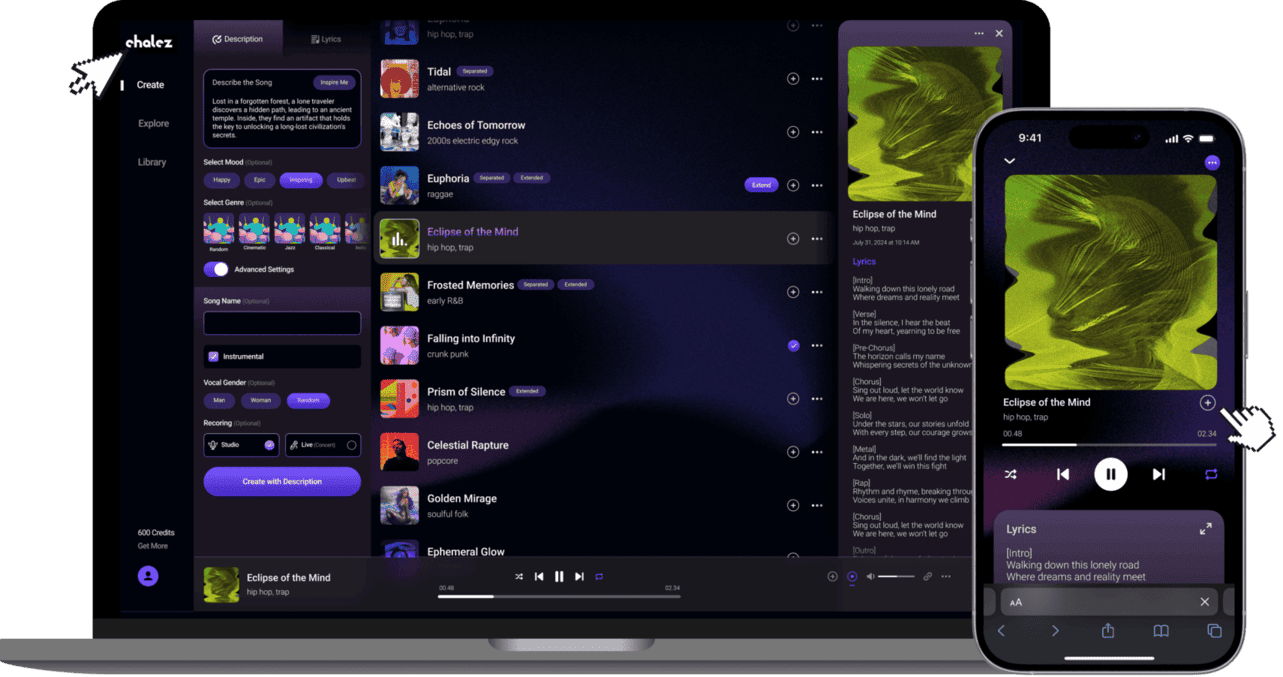Image resolution: width=1283 pixels, height=677 pixels.
Task: Tap pause button on phone player
Action: tap(1110, 474)
